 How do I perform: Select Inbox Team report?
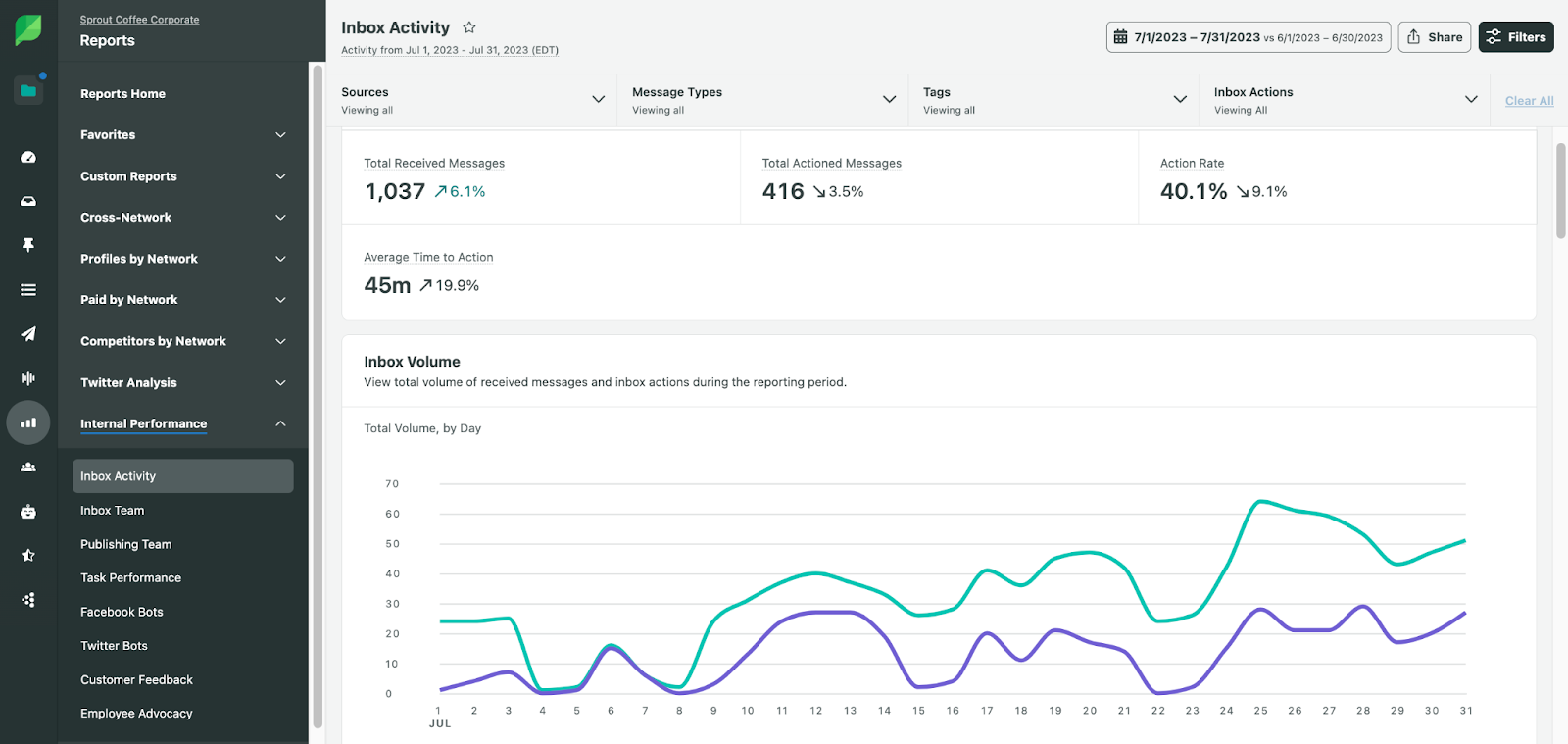pos(113,511)
